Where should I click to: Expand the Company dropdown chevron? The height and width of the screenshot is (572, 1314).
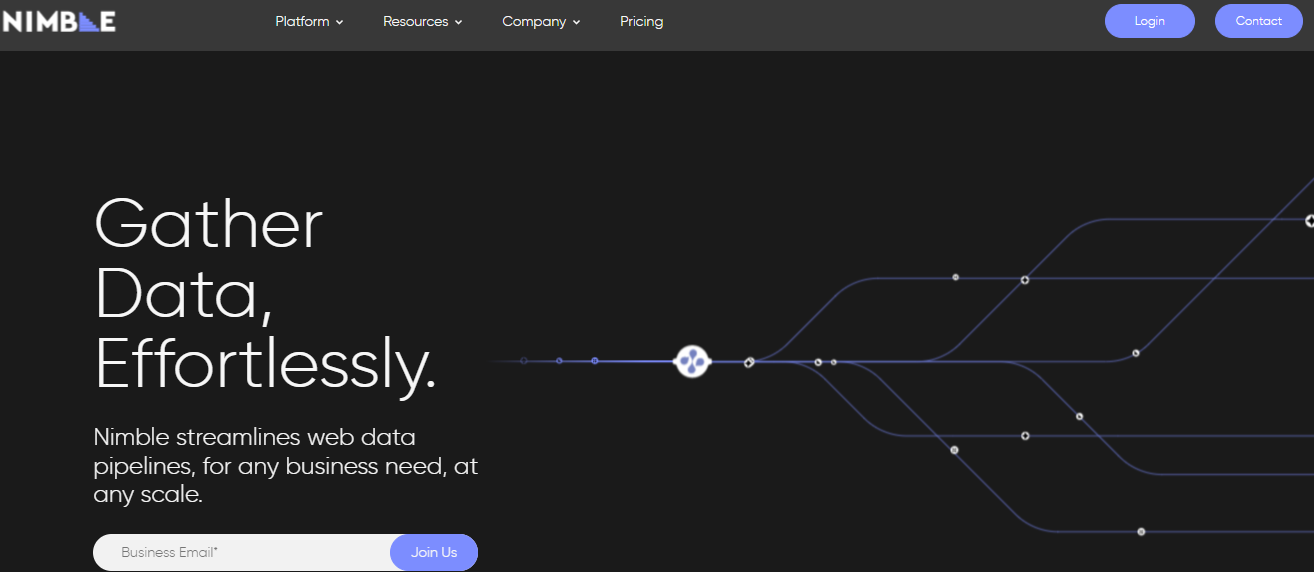click(x=577, y=22)
